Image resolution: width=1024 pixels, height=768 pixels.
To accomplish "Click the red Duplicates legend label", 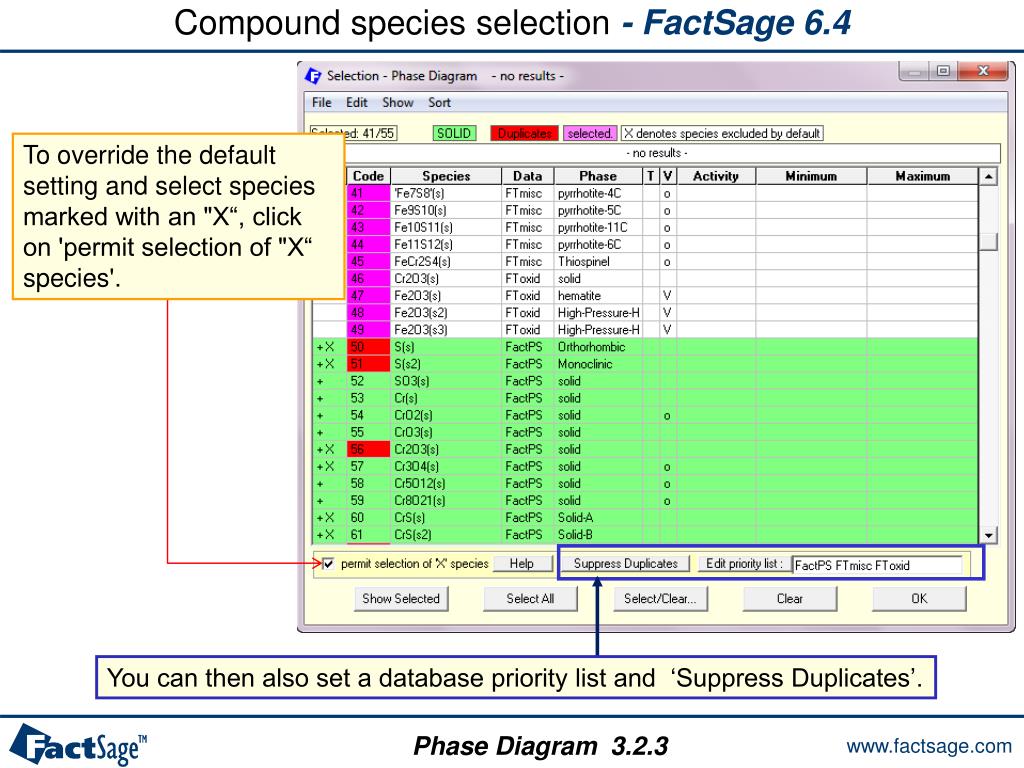I will 524,133.
